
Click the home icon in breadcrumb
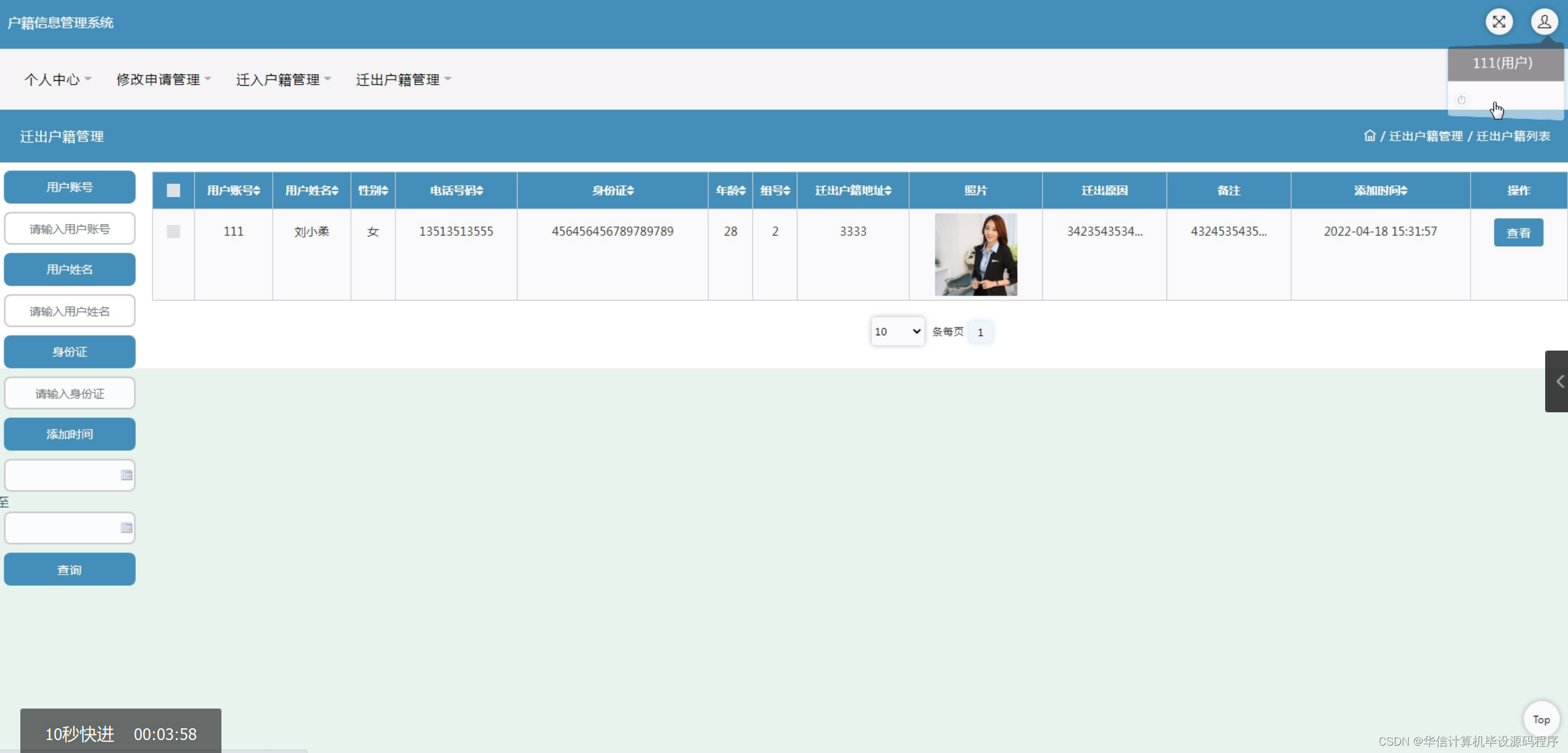(1369, 136)
